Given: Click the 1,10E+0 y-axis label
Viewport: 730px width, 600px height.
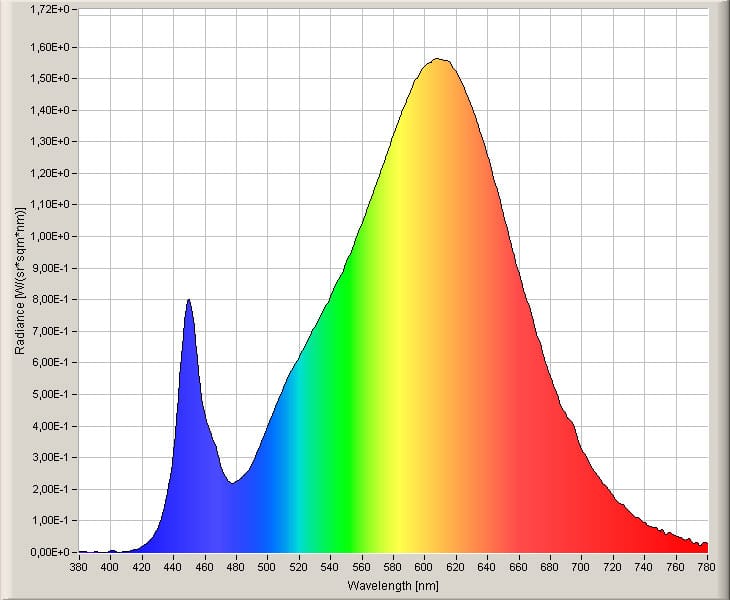Looking at the screenshot, I should coord(49,204).
